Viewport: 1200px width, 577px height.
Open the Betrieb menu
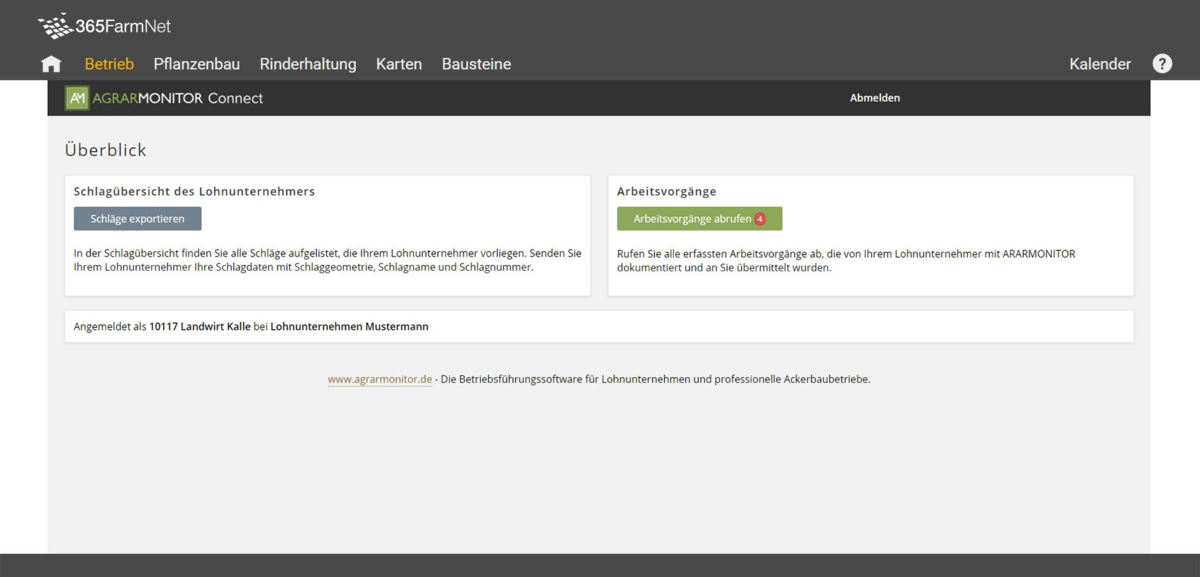(x=109, y=64)
